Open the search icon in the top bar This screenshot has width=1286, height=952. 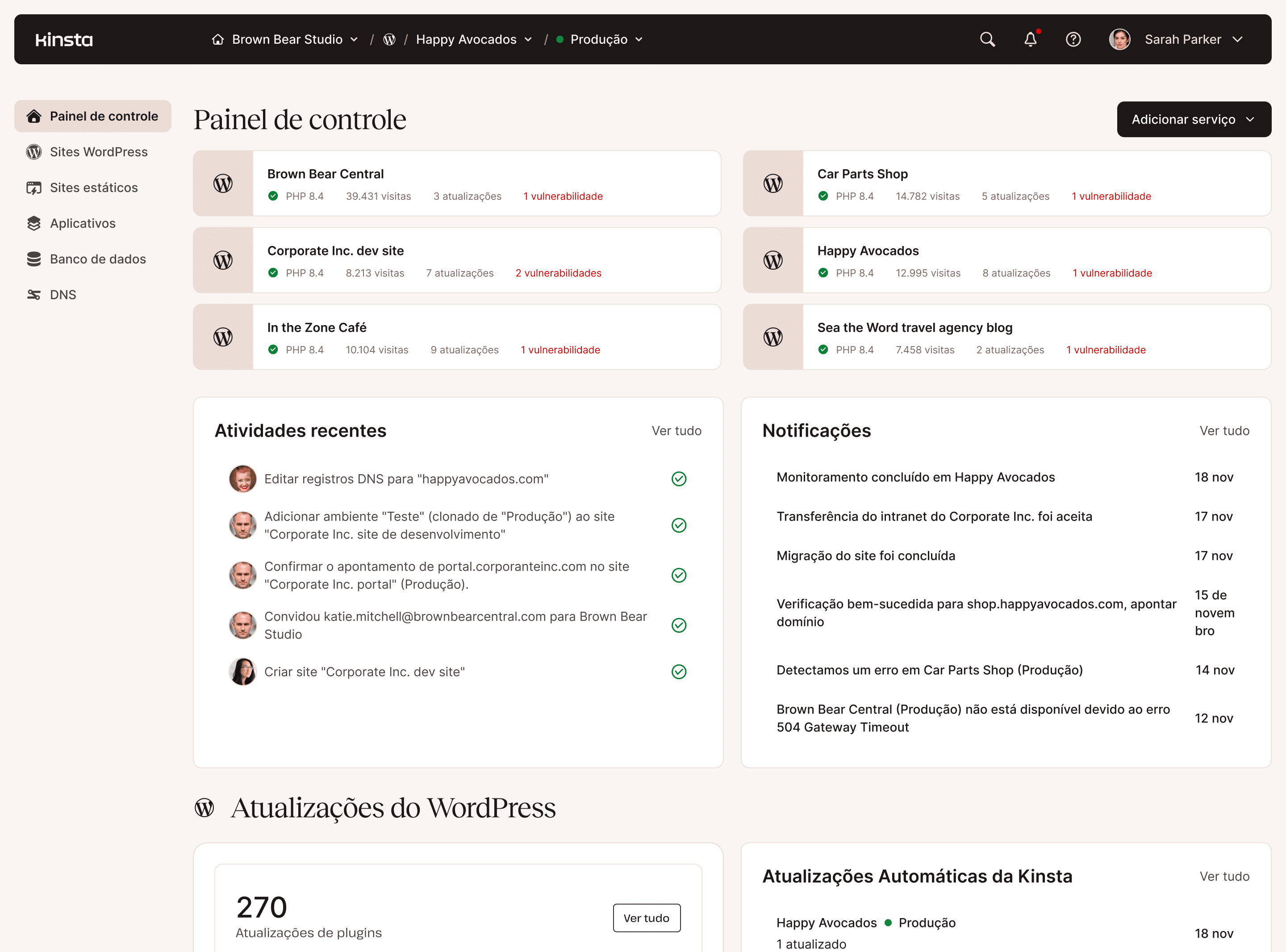(987, 39)
